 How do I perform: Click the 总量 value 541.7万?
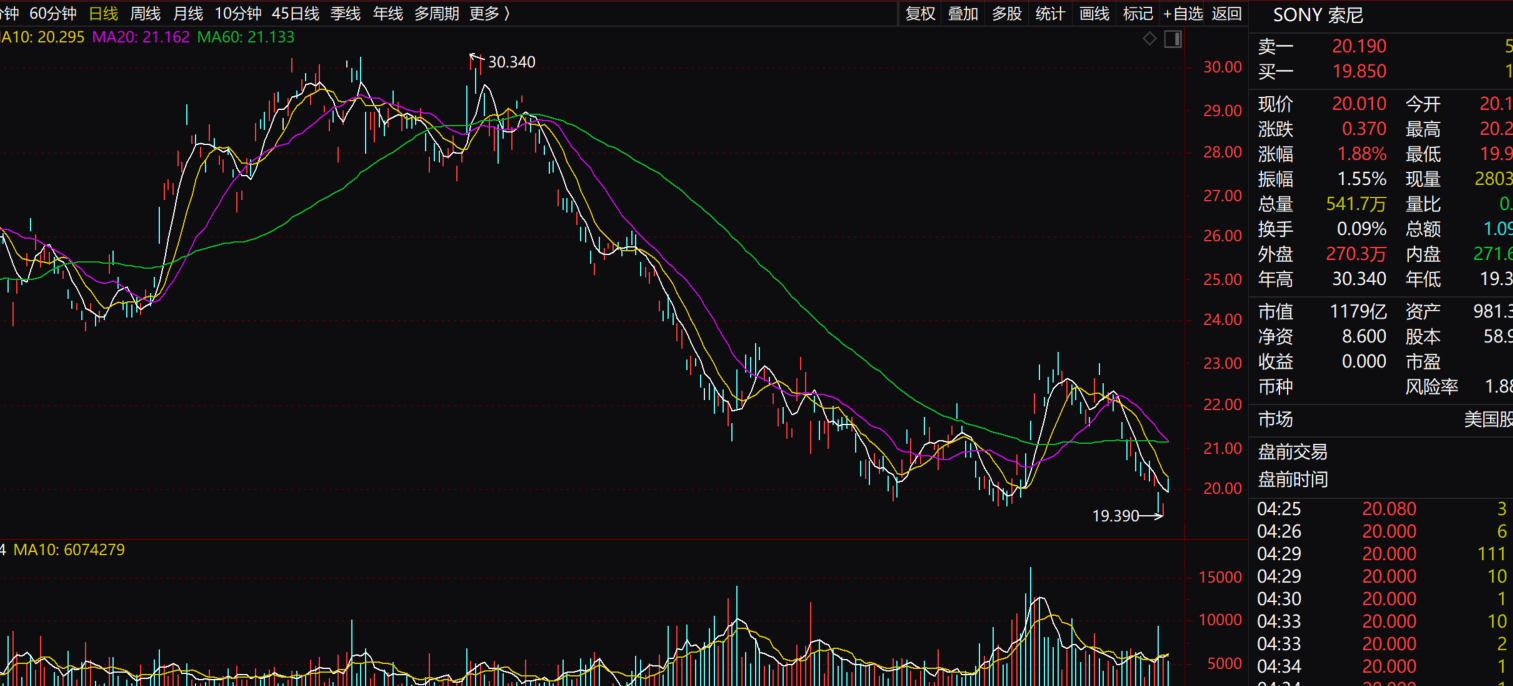click(x=1358, y=204)
